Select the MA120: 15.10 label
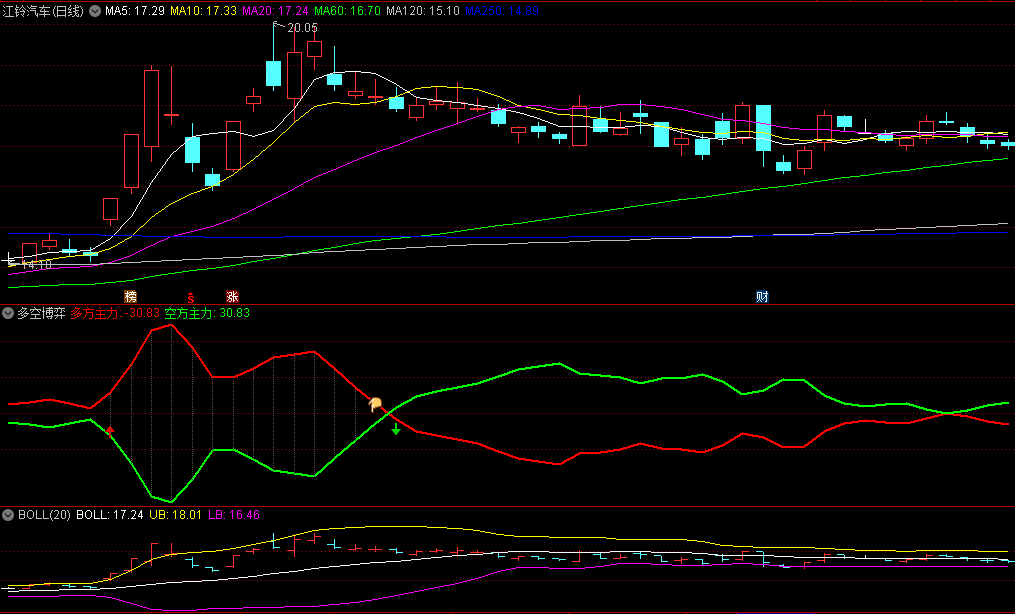 (x=423, y=11)
